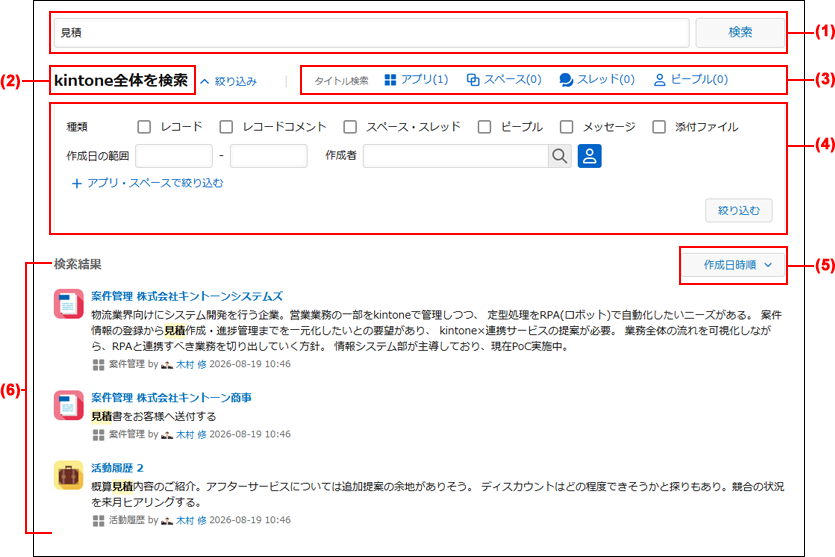
Task: Click the アプリ grid icon in title search
Action: pyautogui.click(x=390, y=80)
